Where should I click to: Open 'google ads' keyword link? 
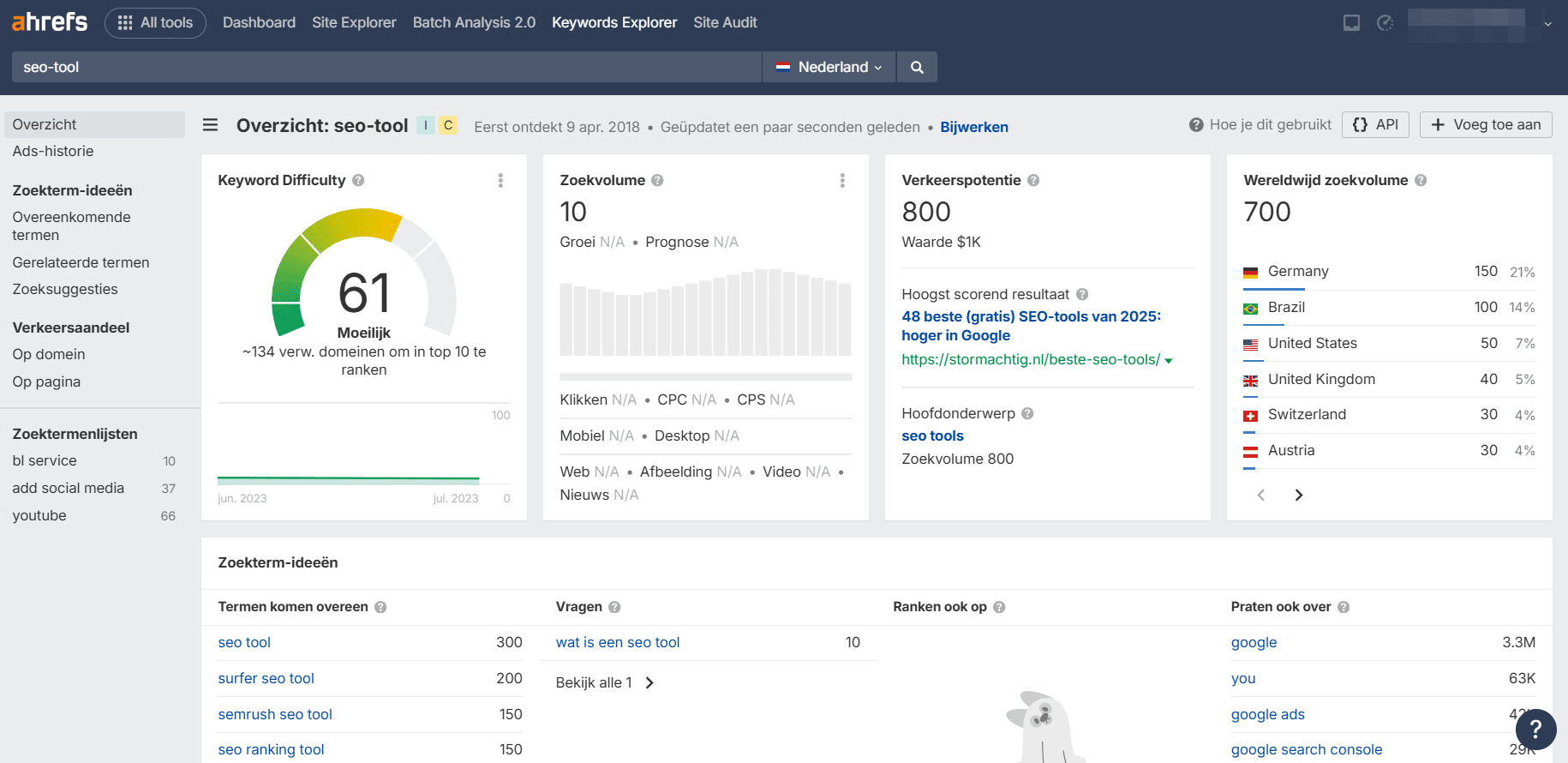tap(1268, 714)
